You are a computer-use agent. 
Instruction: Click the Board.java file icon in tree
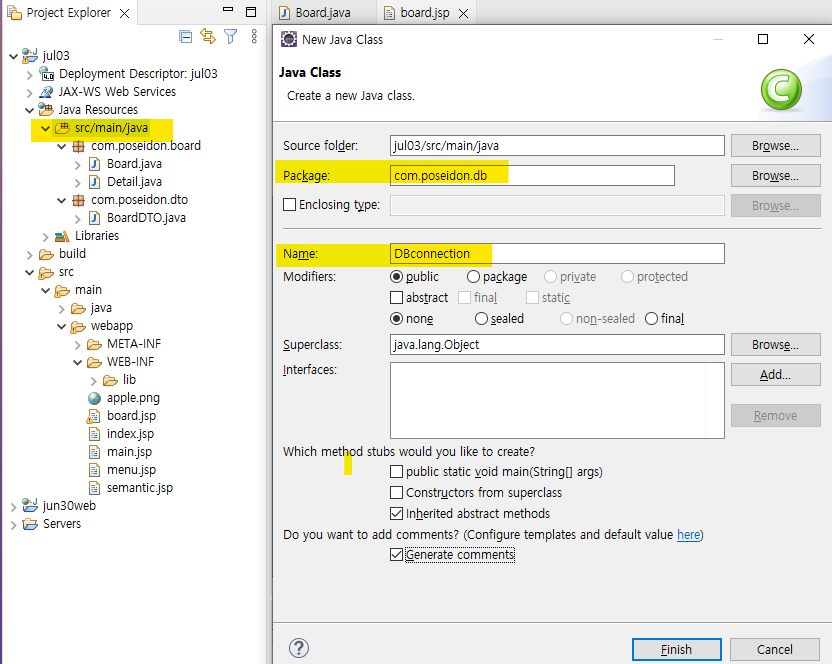click(x=94, y=164)
